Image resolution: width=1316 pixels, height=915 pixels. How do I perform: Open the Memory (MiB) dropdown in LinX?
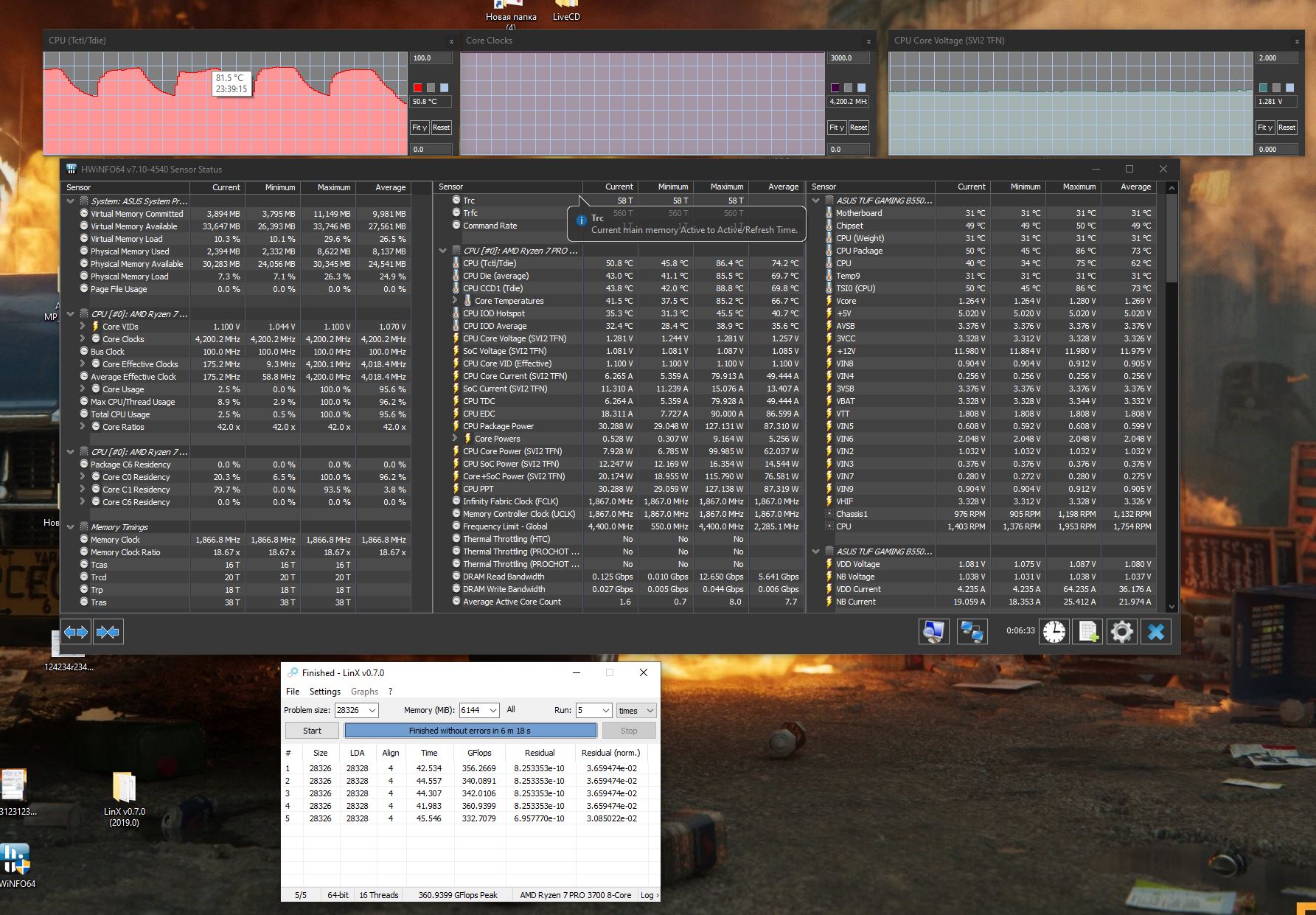[x=492, y=710]
